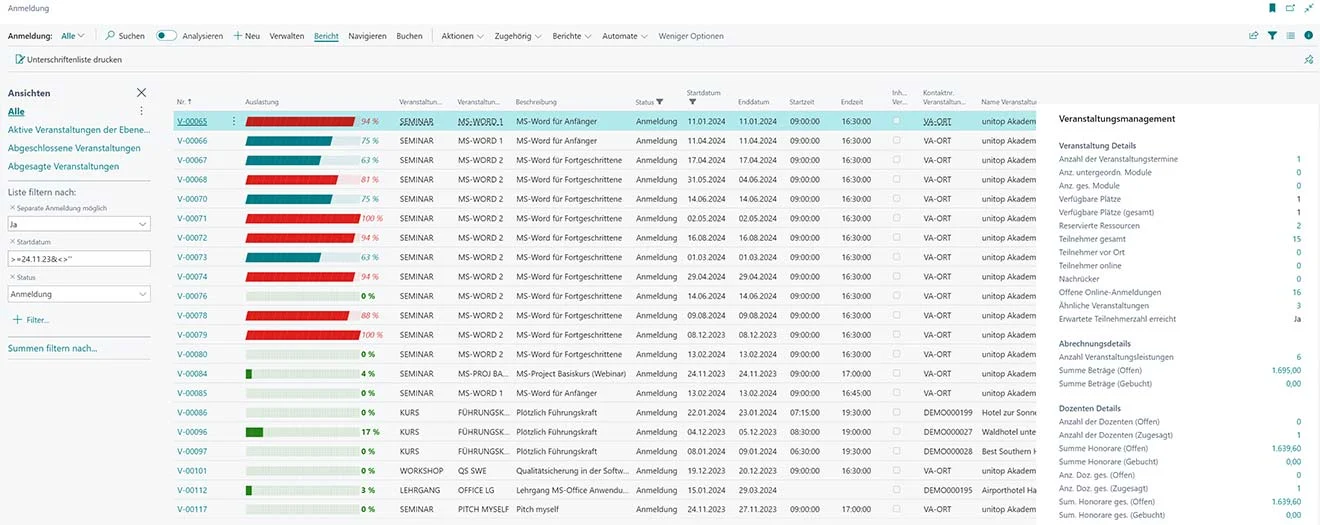Check the checkbox in row V-00066
Screen dimensions: 1320x525
point(896,141)
